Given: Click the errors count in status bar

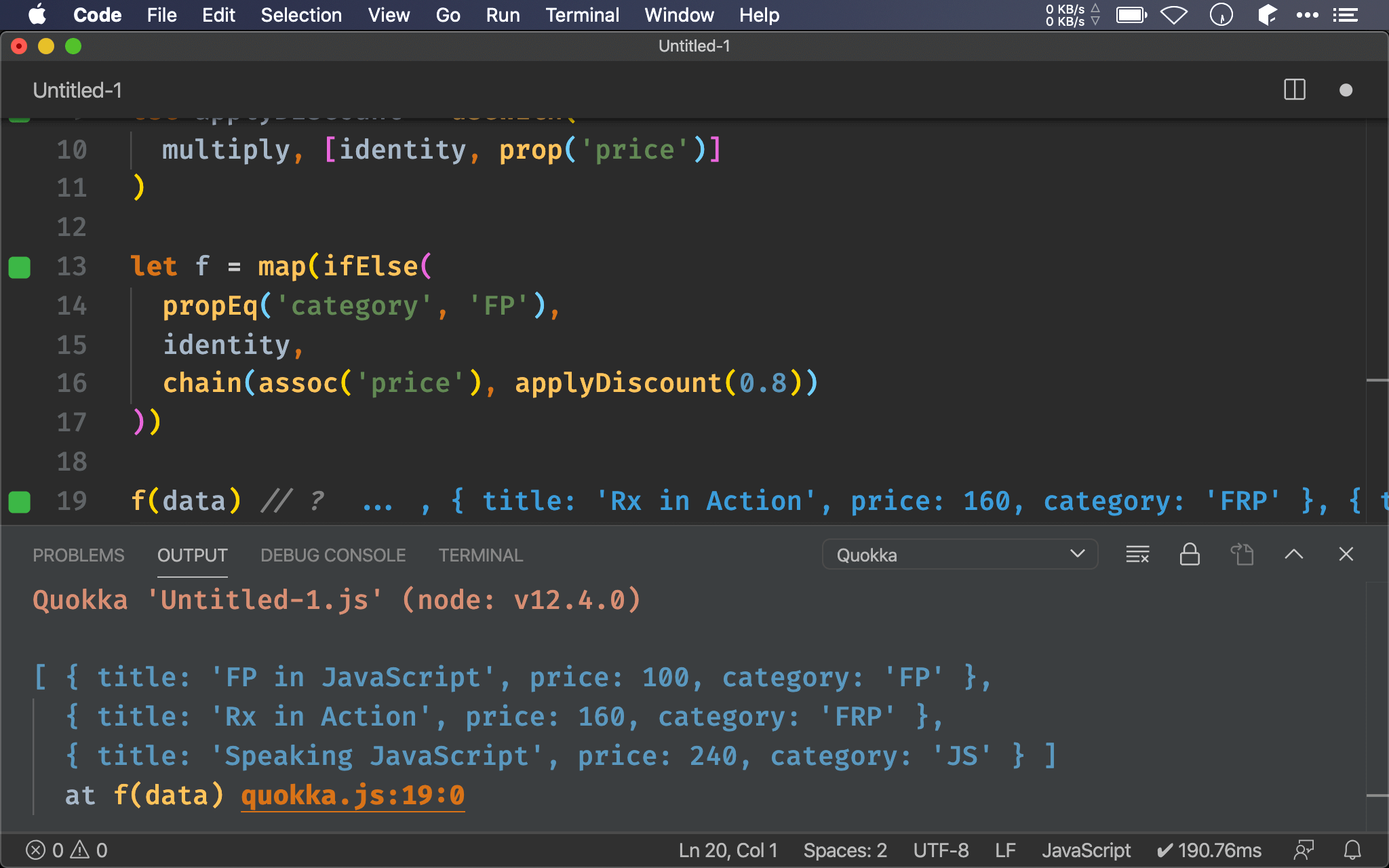Looking at the screenshot, I should (x=45, y=850).
